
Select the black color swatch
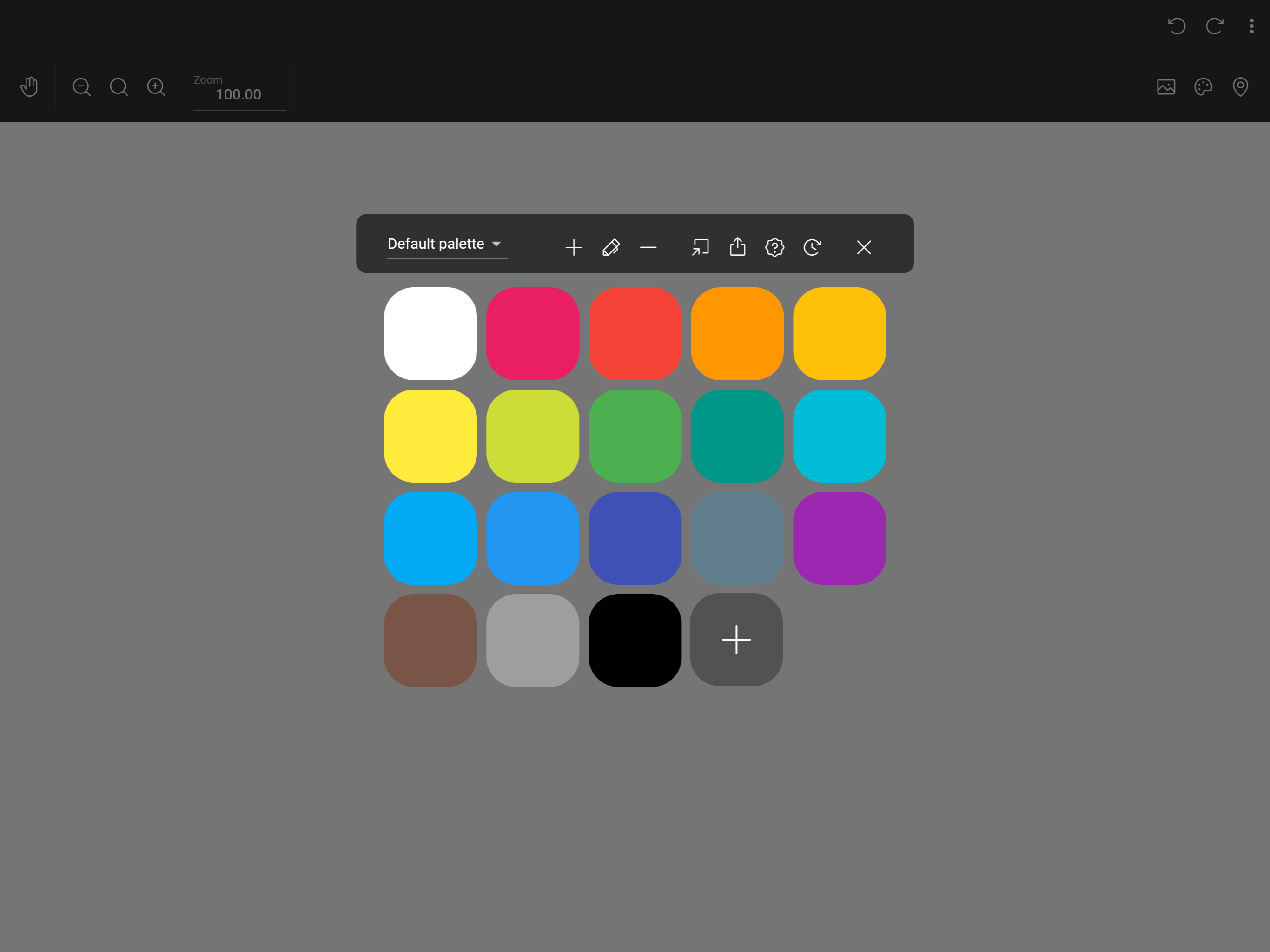click(x=635, y=640)
